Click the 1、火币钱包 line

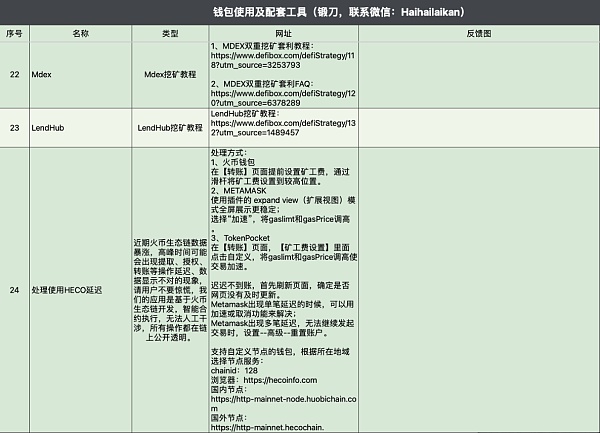point(233,162)
